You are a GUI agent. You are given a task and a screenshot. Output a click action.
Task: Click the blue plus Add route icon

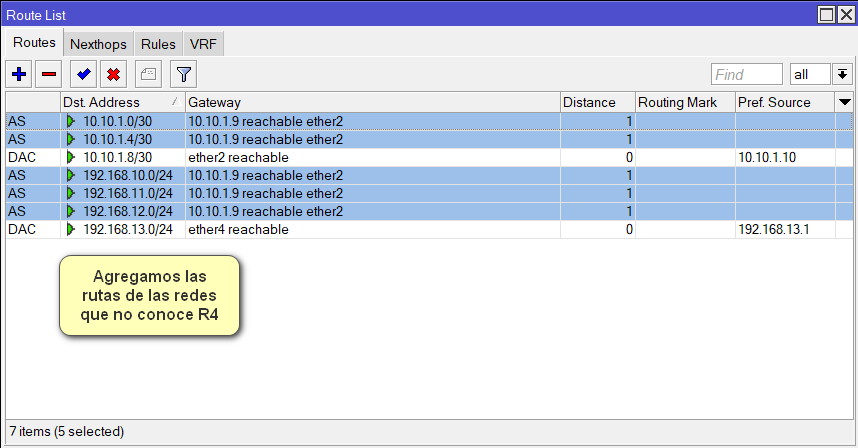(19, 74)
